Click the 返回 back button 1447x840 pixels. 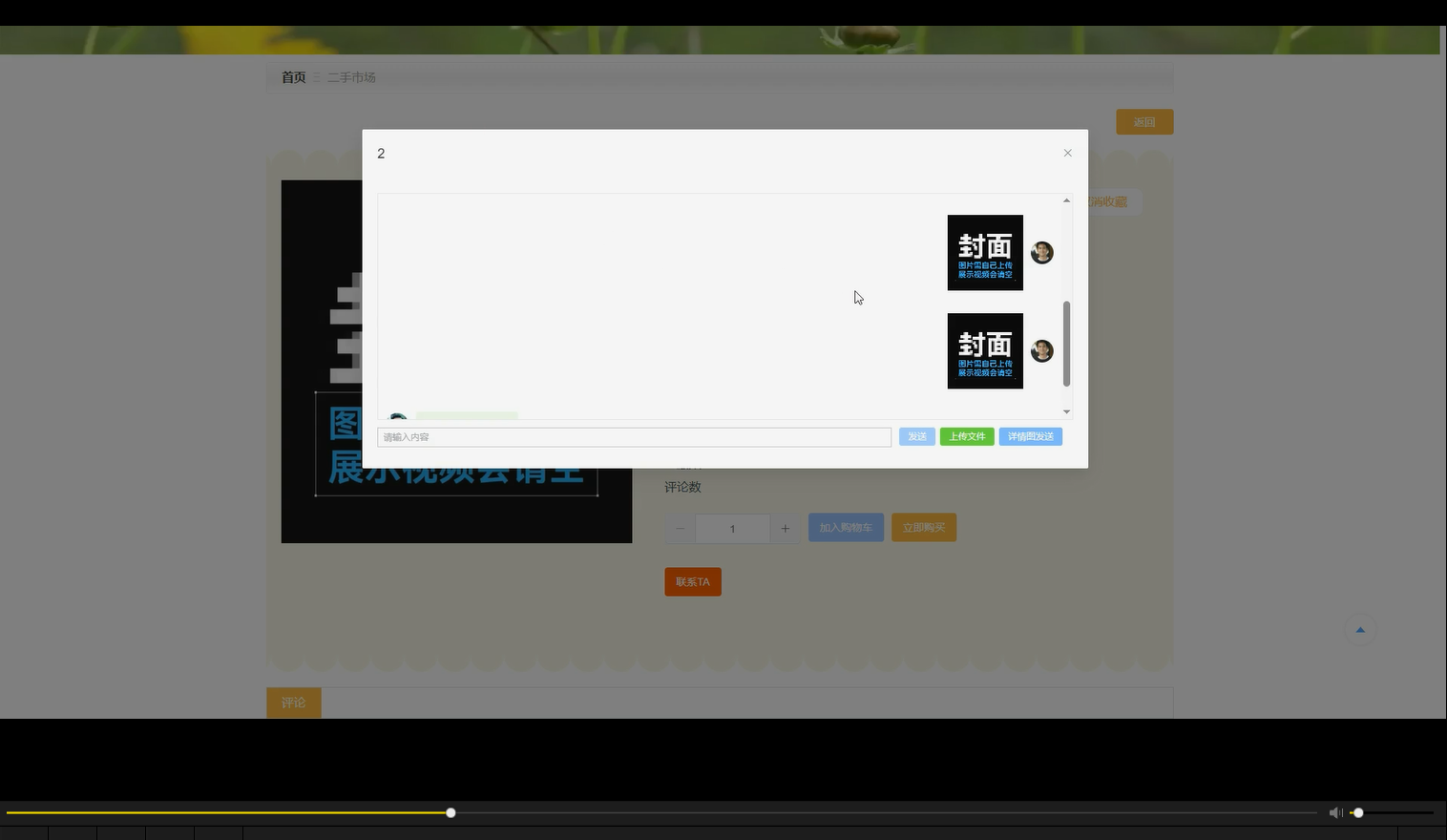[x=1144, y=122]
